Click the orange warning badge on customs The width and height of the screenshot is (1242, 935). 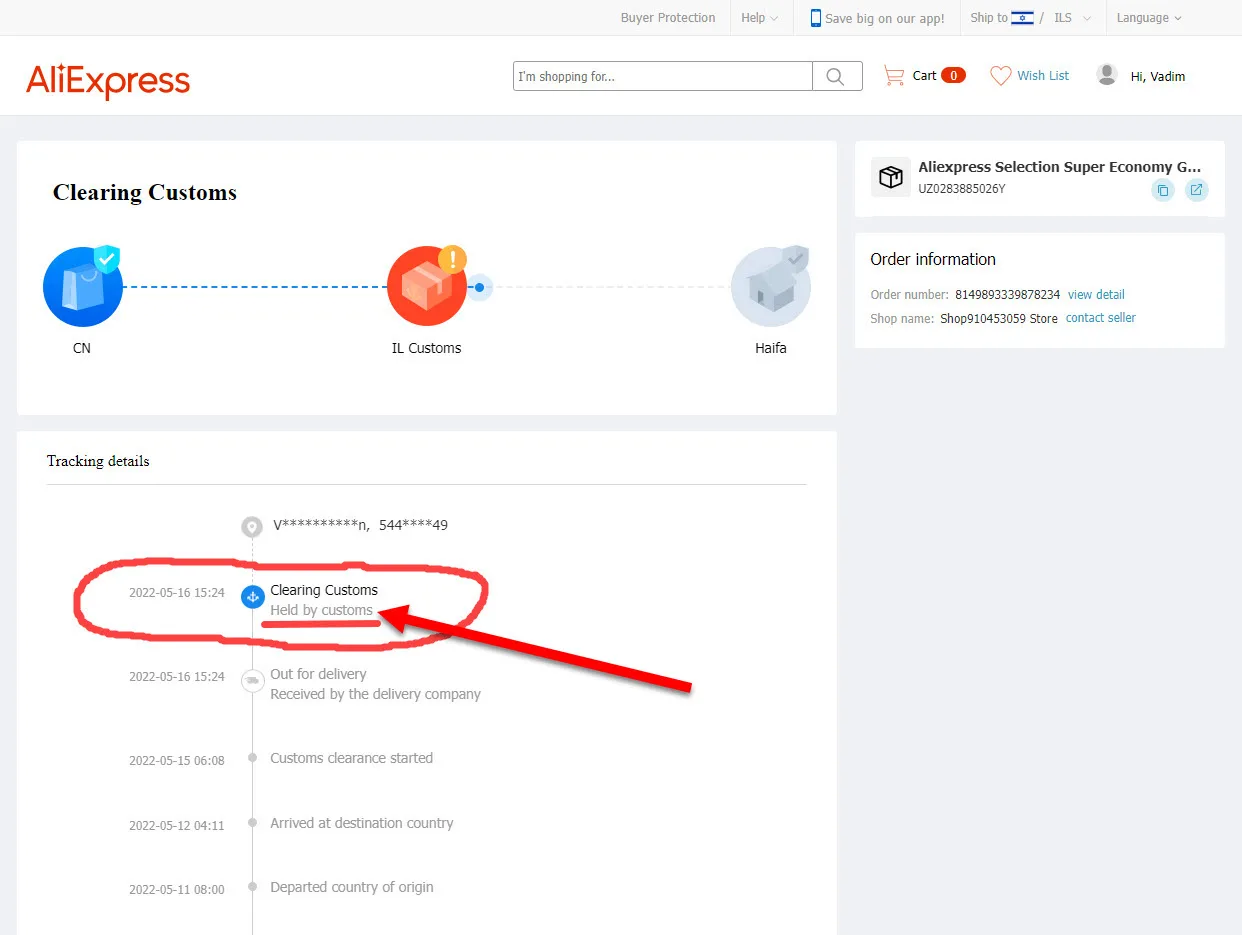(x=452, y=259)
